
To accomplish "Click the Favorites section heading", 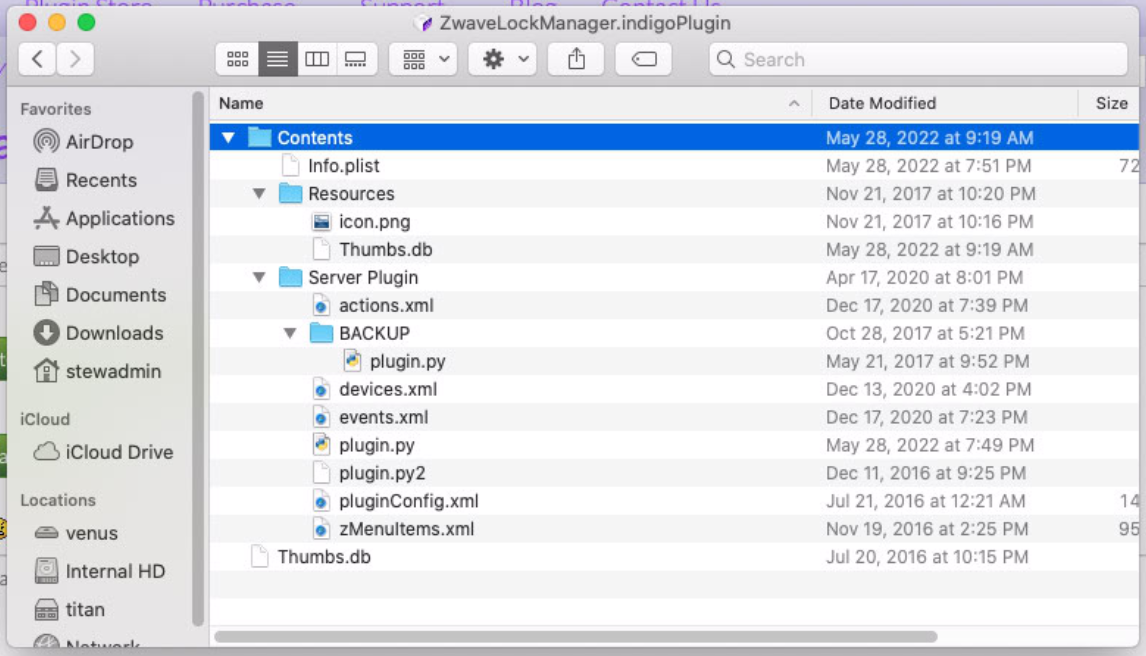I will 56,109.
